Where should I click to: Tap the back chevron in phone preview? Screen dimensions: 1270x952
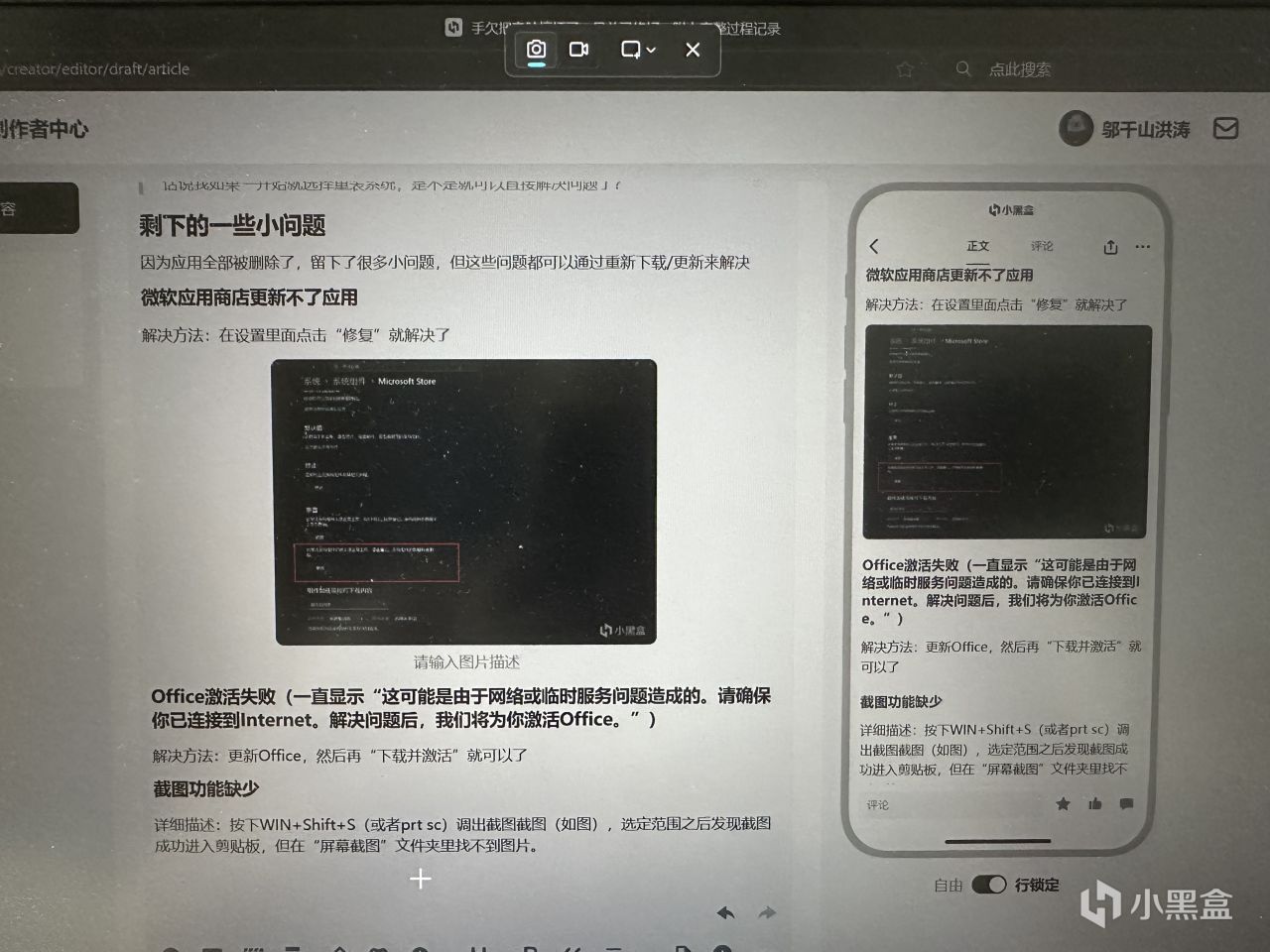[874, 246]
